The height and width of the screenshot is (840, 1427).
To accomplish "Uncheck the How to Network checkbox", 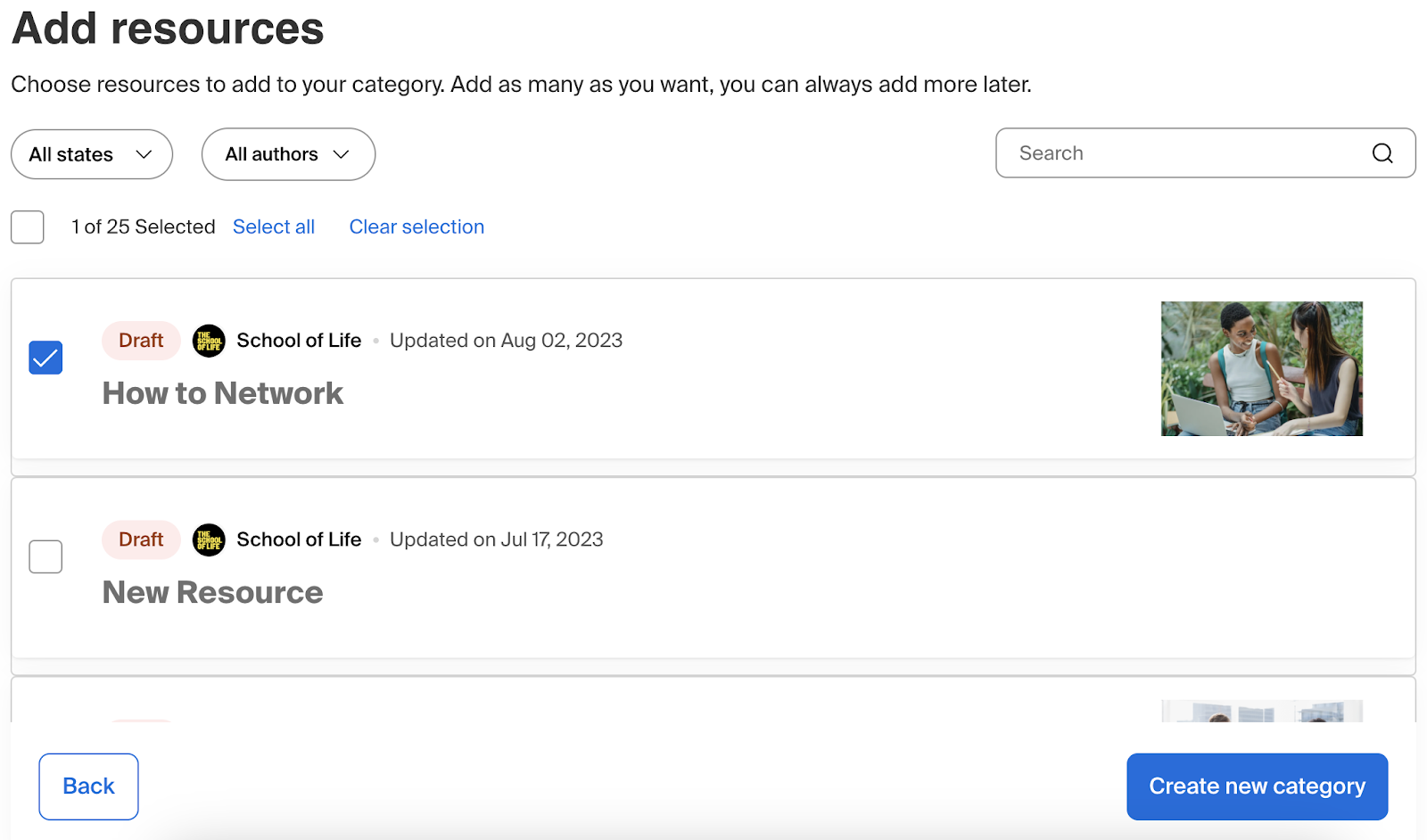I will point(45,358).
